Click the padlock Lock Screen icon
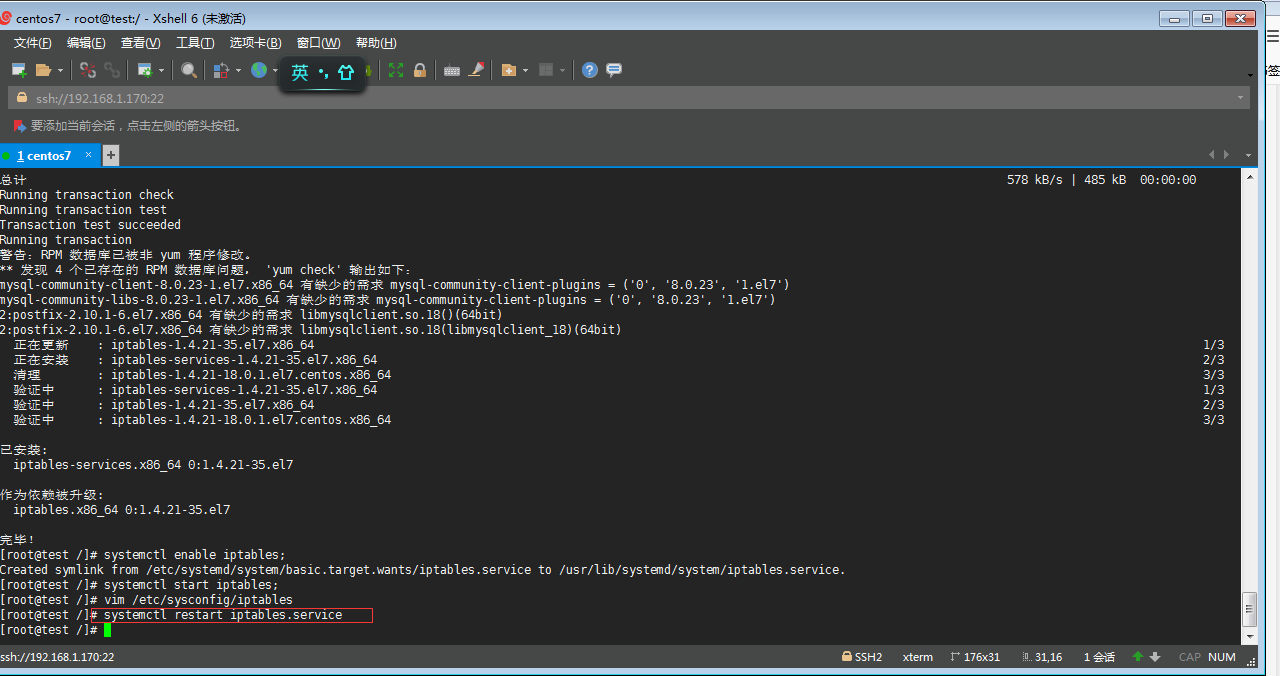This screenshot has width=1280, height=676. pyautogui.click(x=420, y=70)
